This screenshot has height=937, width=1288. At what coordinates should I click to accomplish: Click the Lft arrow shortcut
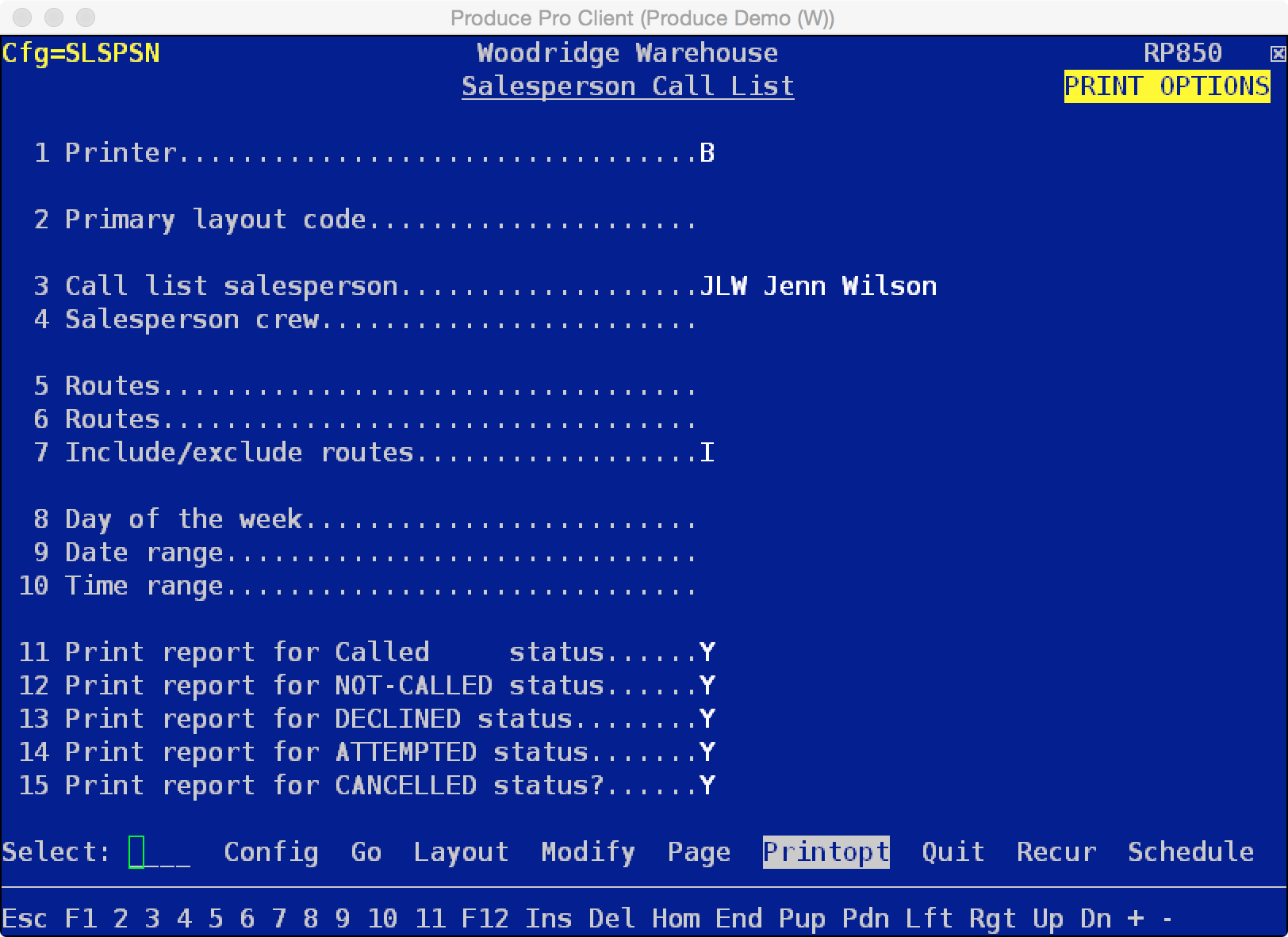point(930,919)
